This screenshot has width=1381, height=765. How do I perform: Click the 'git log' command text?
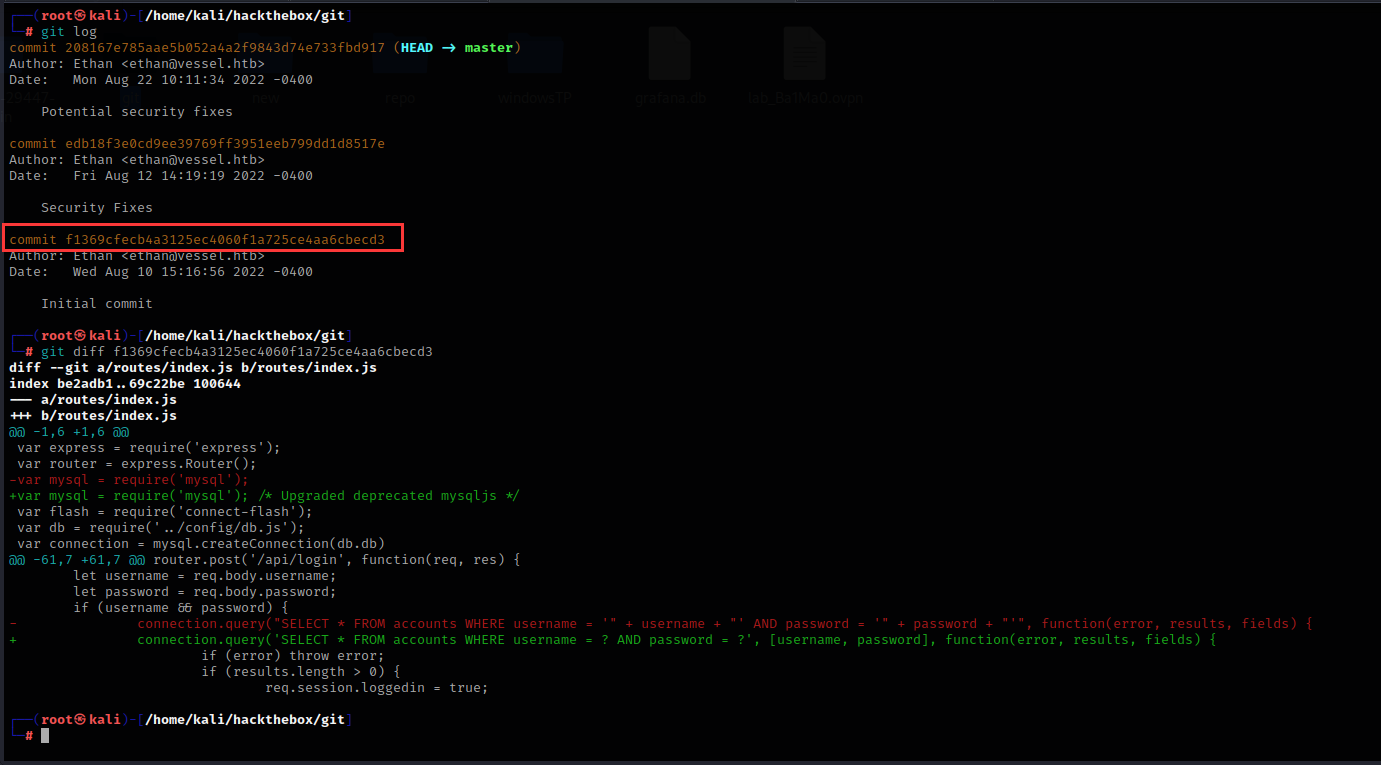point(69,32)
